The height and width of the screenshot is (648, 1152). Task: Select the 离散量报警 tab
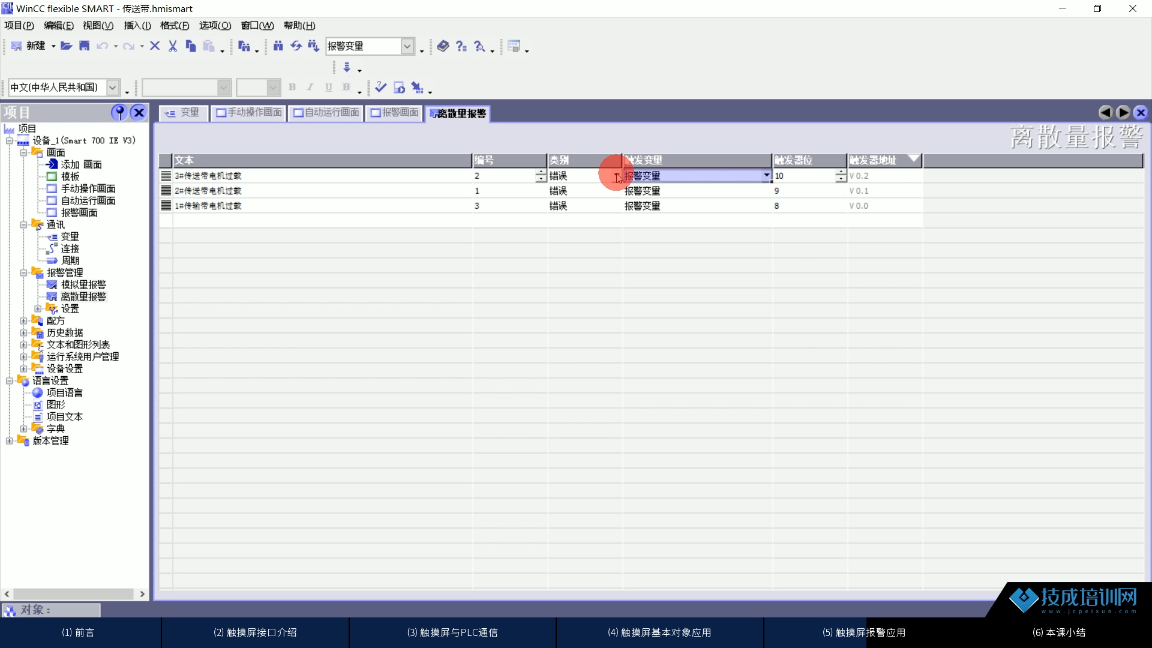click(x=458, y=113)
